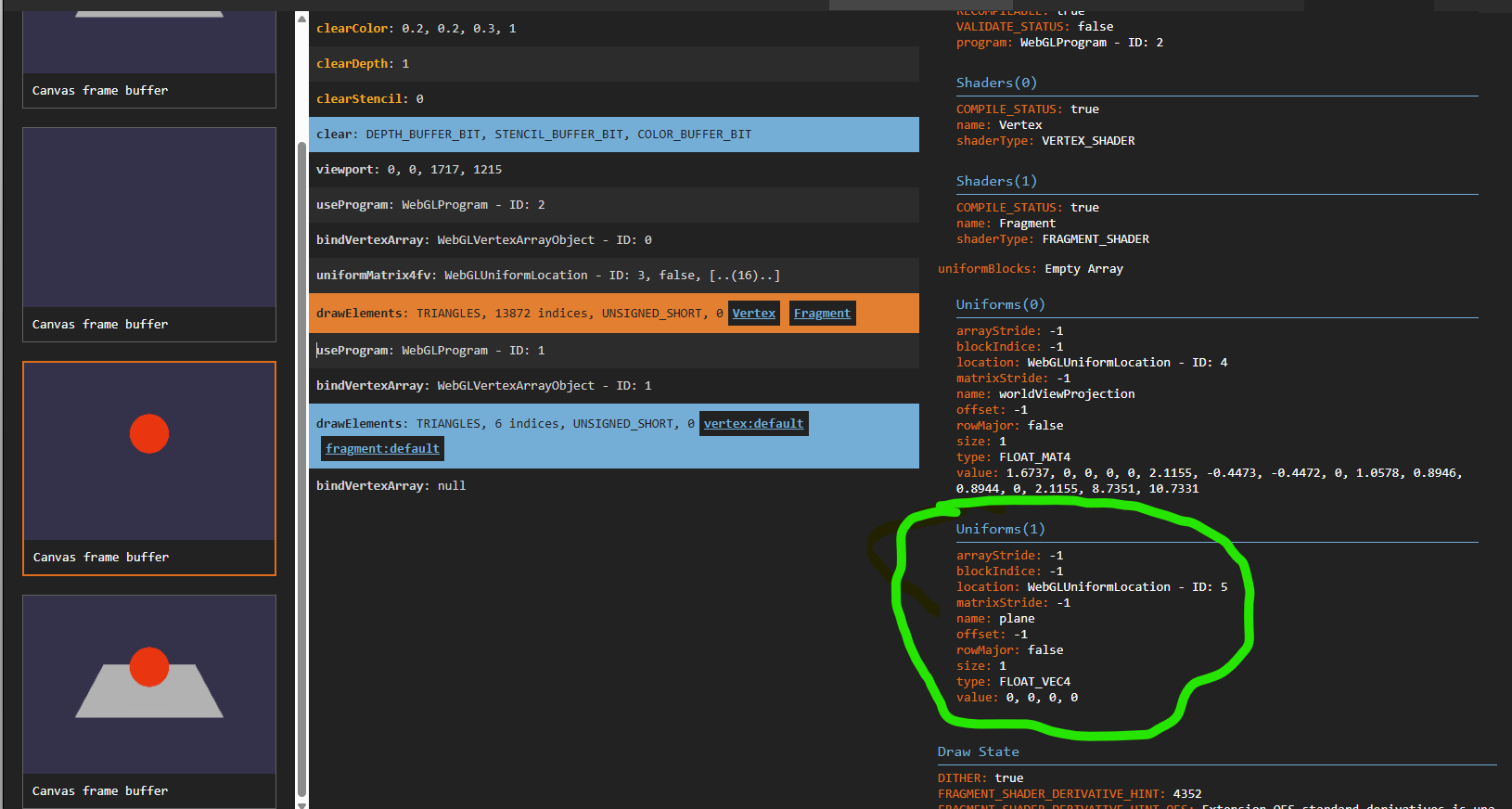The image size is (1512, 809).
Task: Click the name: plane uniform entry
Action: point(995,619)
